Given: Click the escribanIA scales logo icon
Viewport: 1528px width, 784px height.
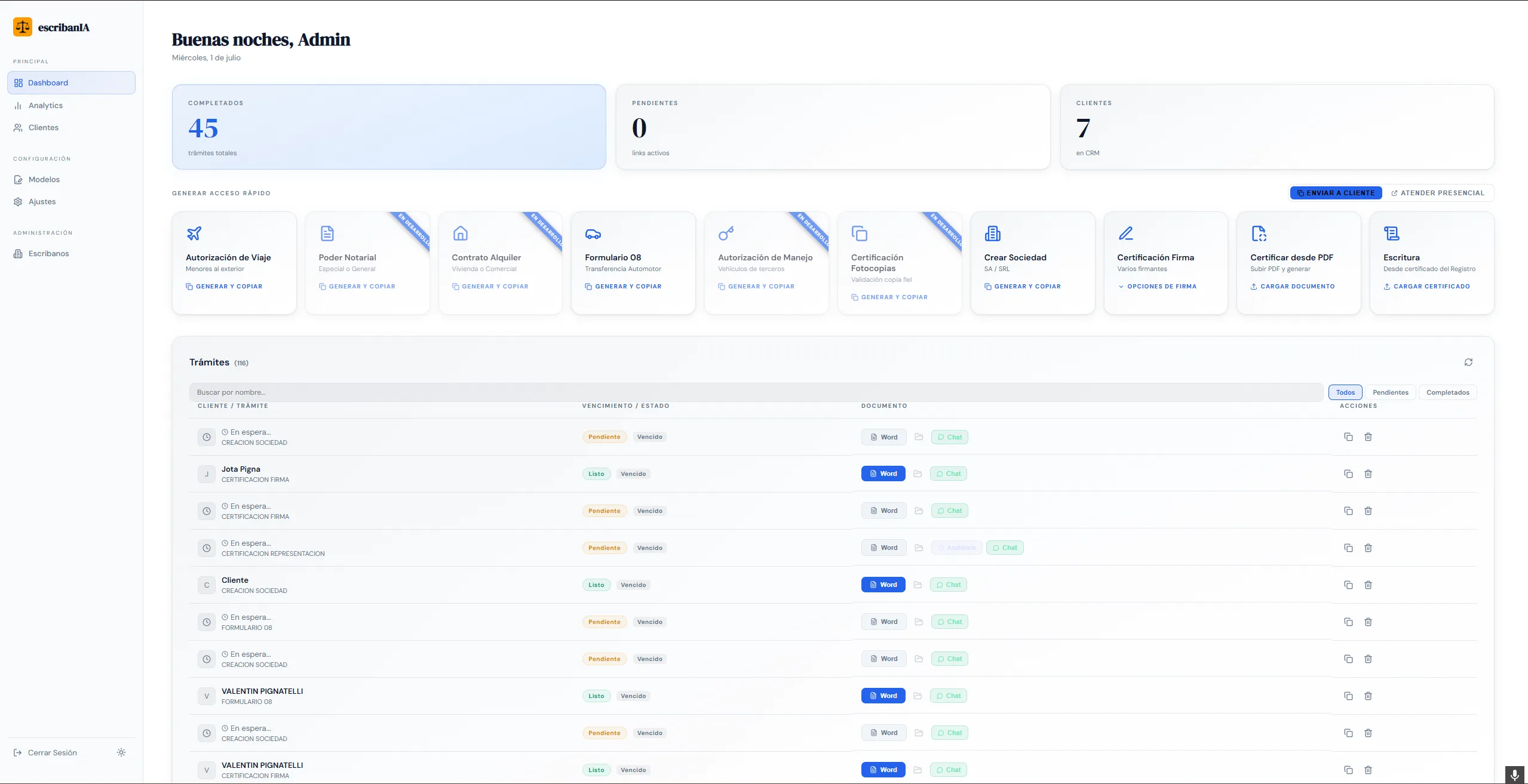Looking at the screenshot, I should pos(23,27).
